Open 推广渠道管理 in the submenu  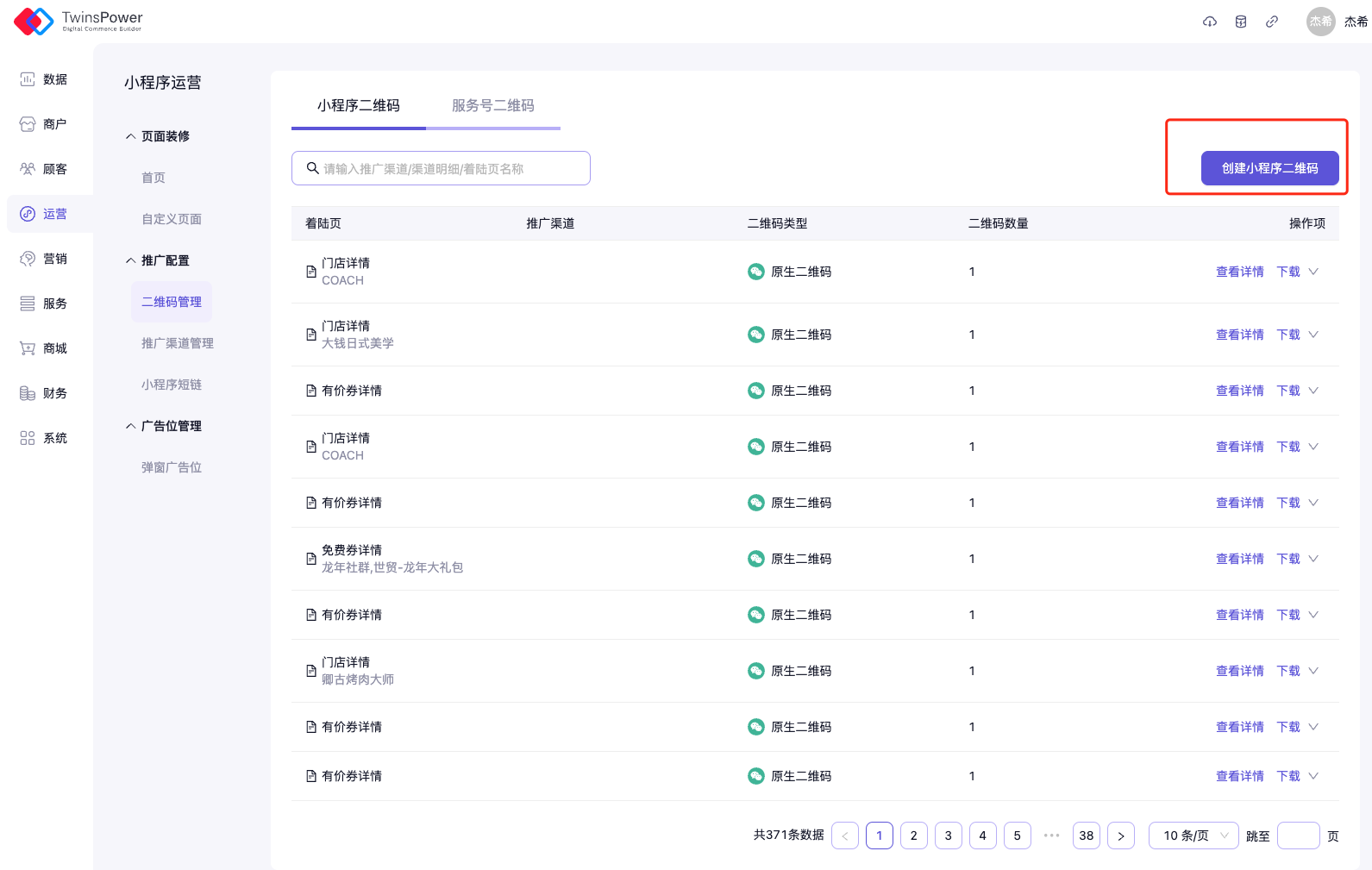[x=178, y=343]
